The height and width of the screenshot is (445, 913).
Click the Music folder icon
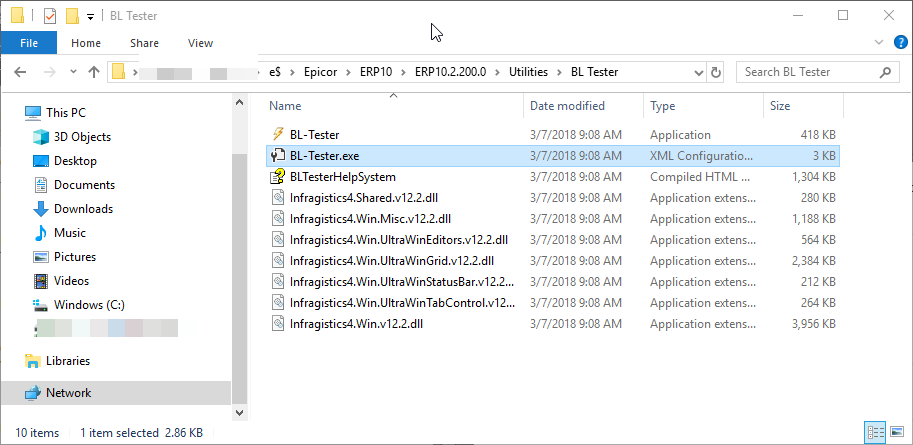pos(41,233)
